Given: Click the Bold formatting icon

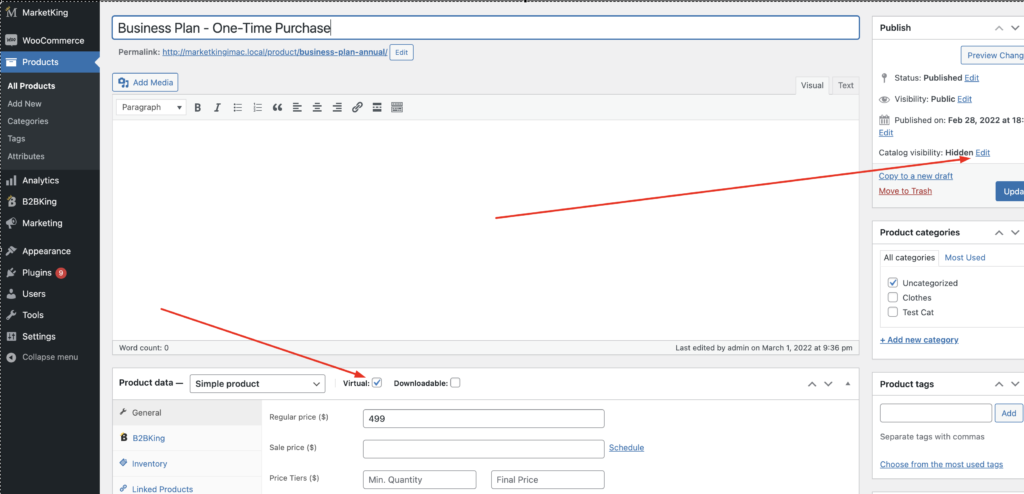Looking at the screenshot, I should (198, 108).
